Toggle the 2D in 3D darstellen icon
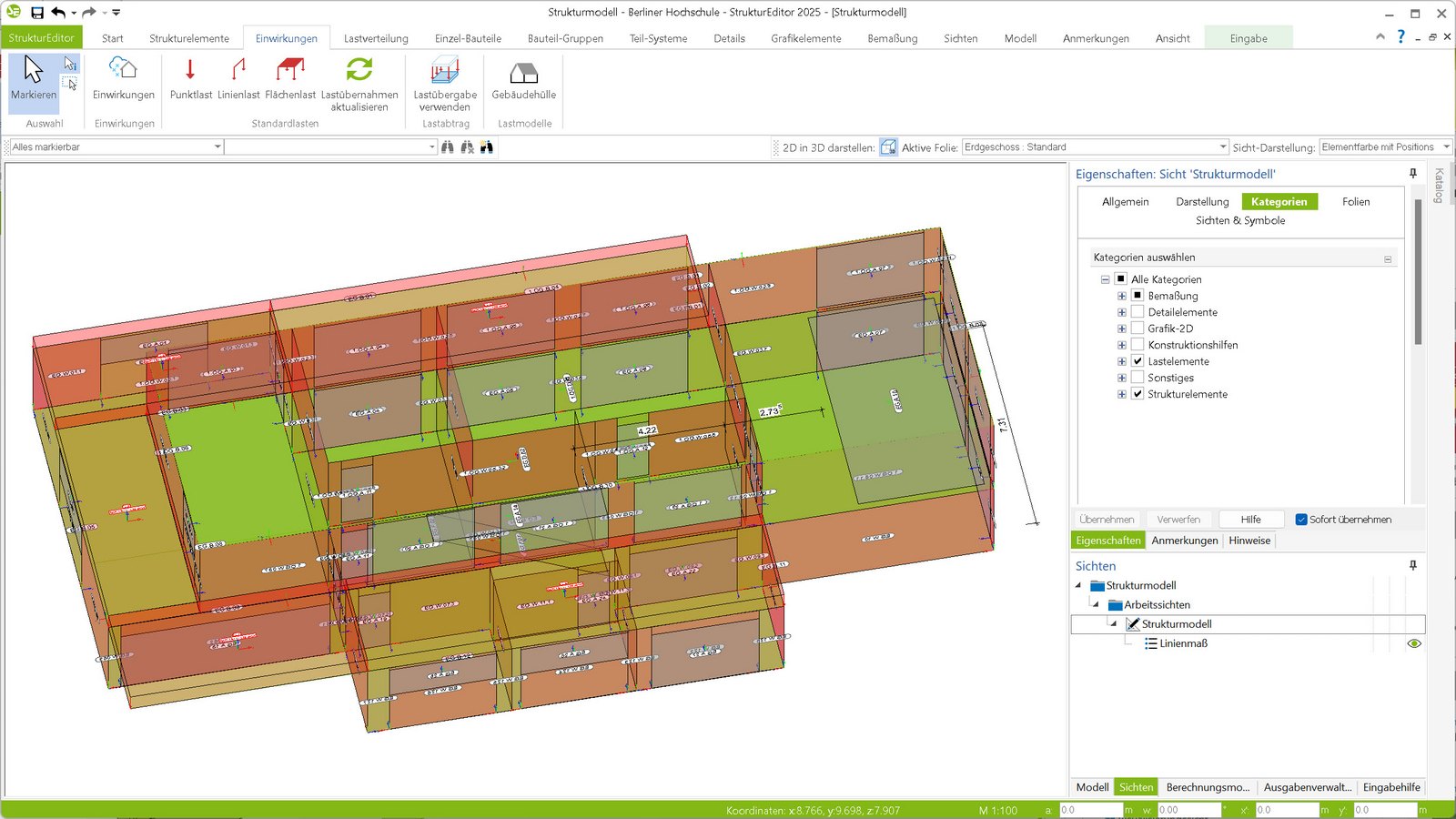This screenshot has width=1456, height=819. point(888,147)
